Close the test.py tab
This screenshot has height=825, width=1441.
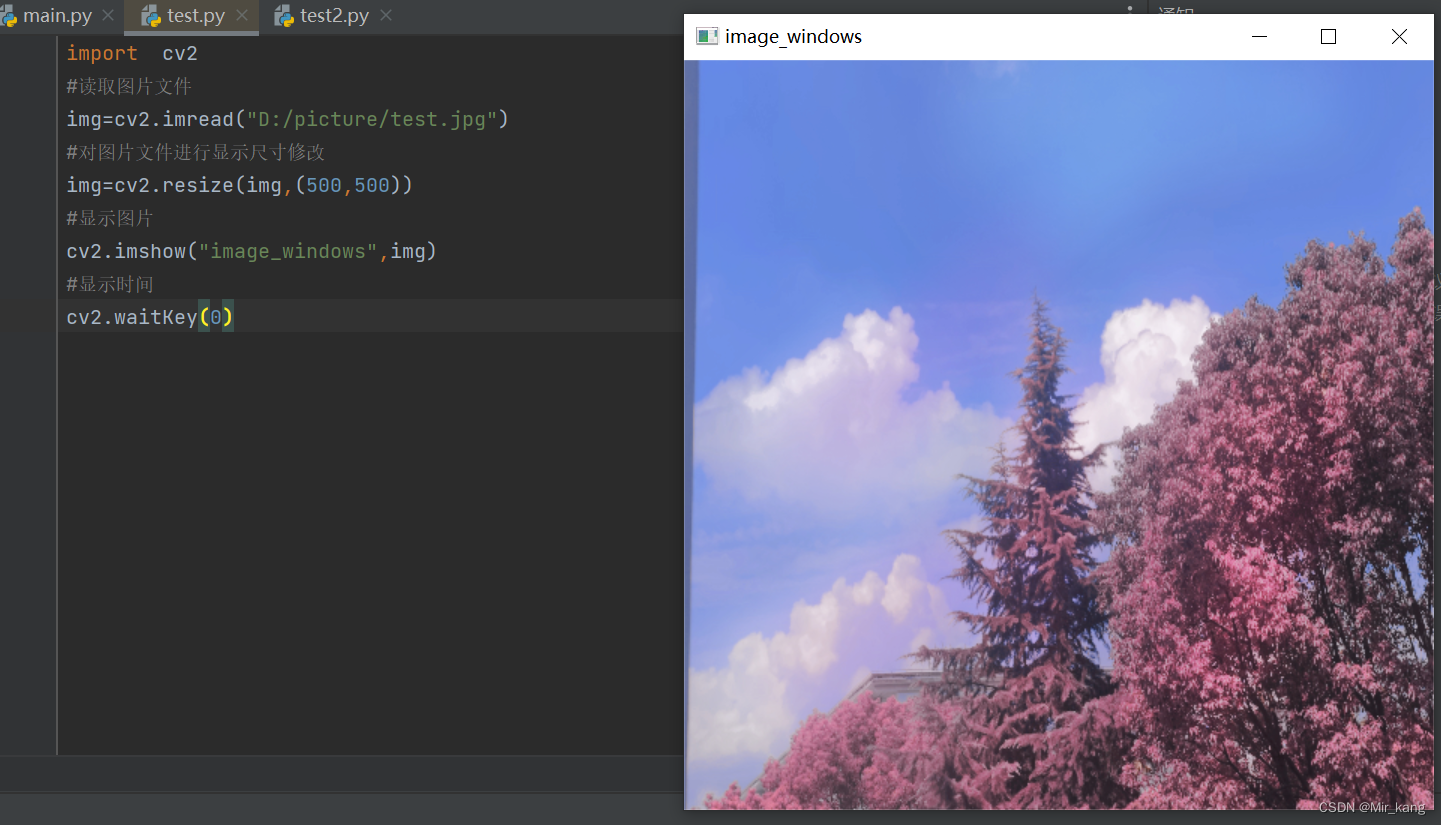coord(241,16)
